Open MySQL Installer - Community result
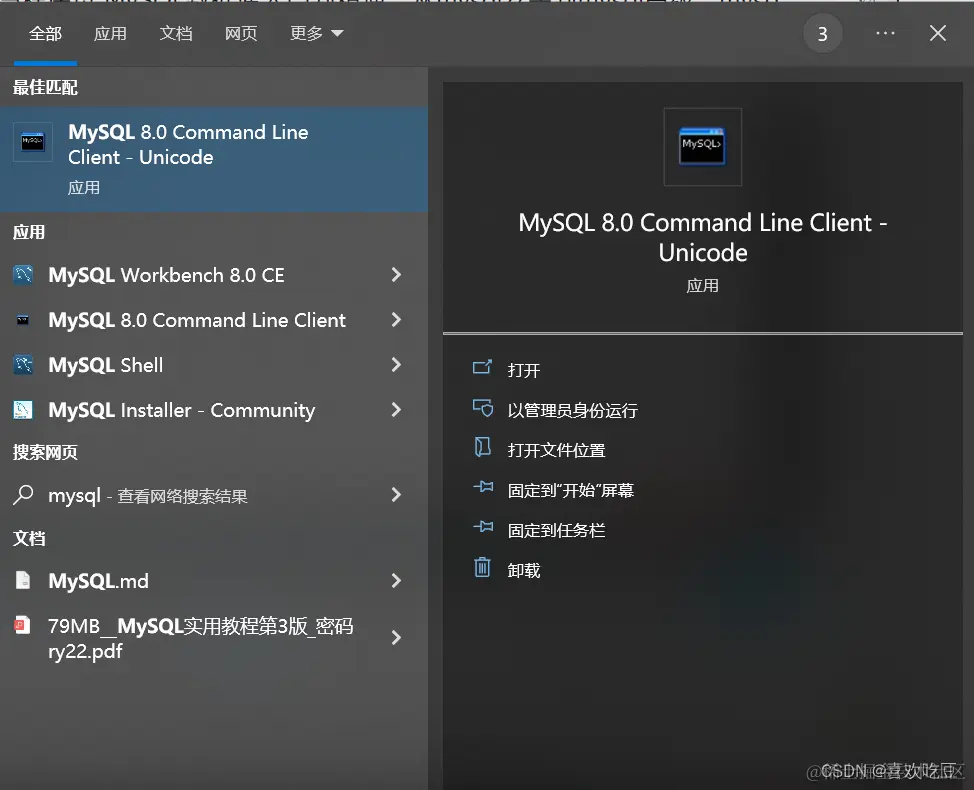This screenshot has height=790, width=974. point(214,409)
